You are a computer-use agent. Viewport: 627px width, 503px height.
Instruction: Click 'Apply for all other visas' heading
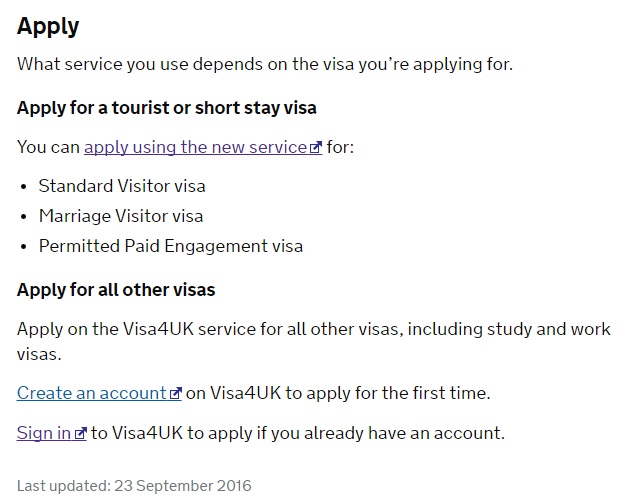click(116, 290)
